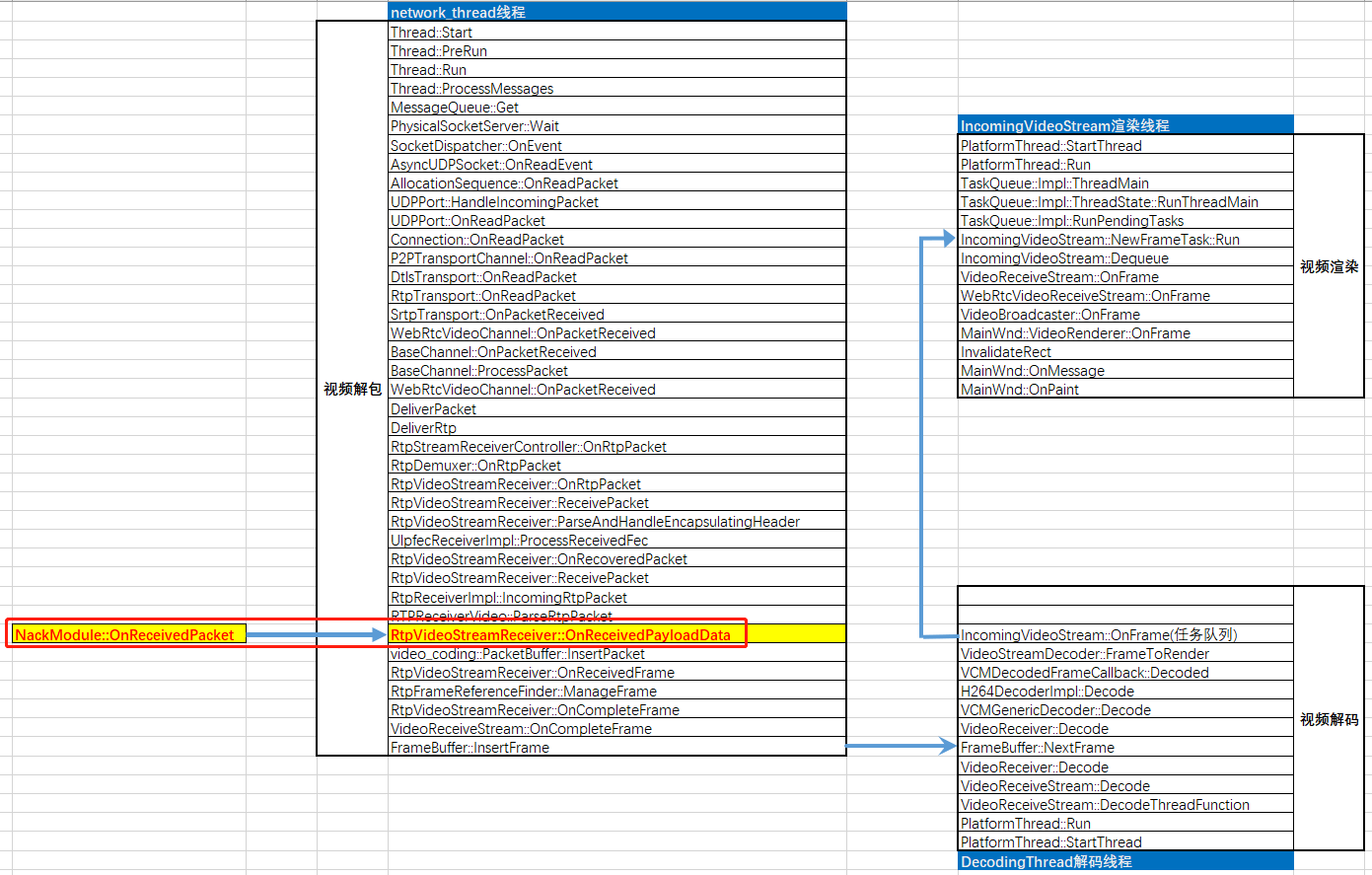1372x875 pixels.
Task: Select the network_thread线程 header cell
Action: pyautogui.click(x=616, y=12)
